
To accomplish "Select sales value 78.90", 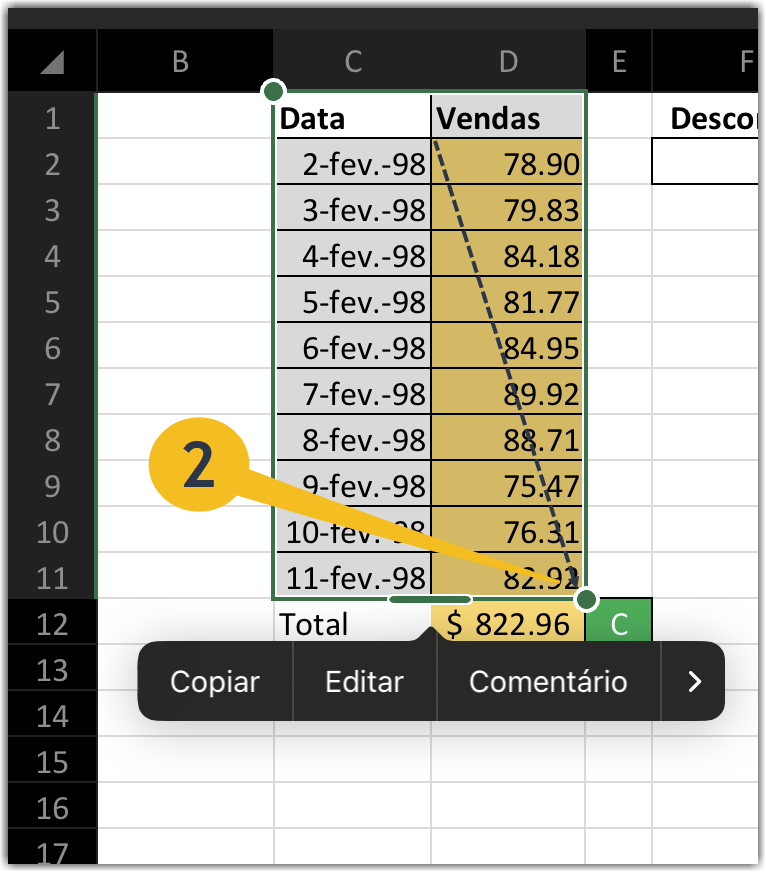I will 507,162.
